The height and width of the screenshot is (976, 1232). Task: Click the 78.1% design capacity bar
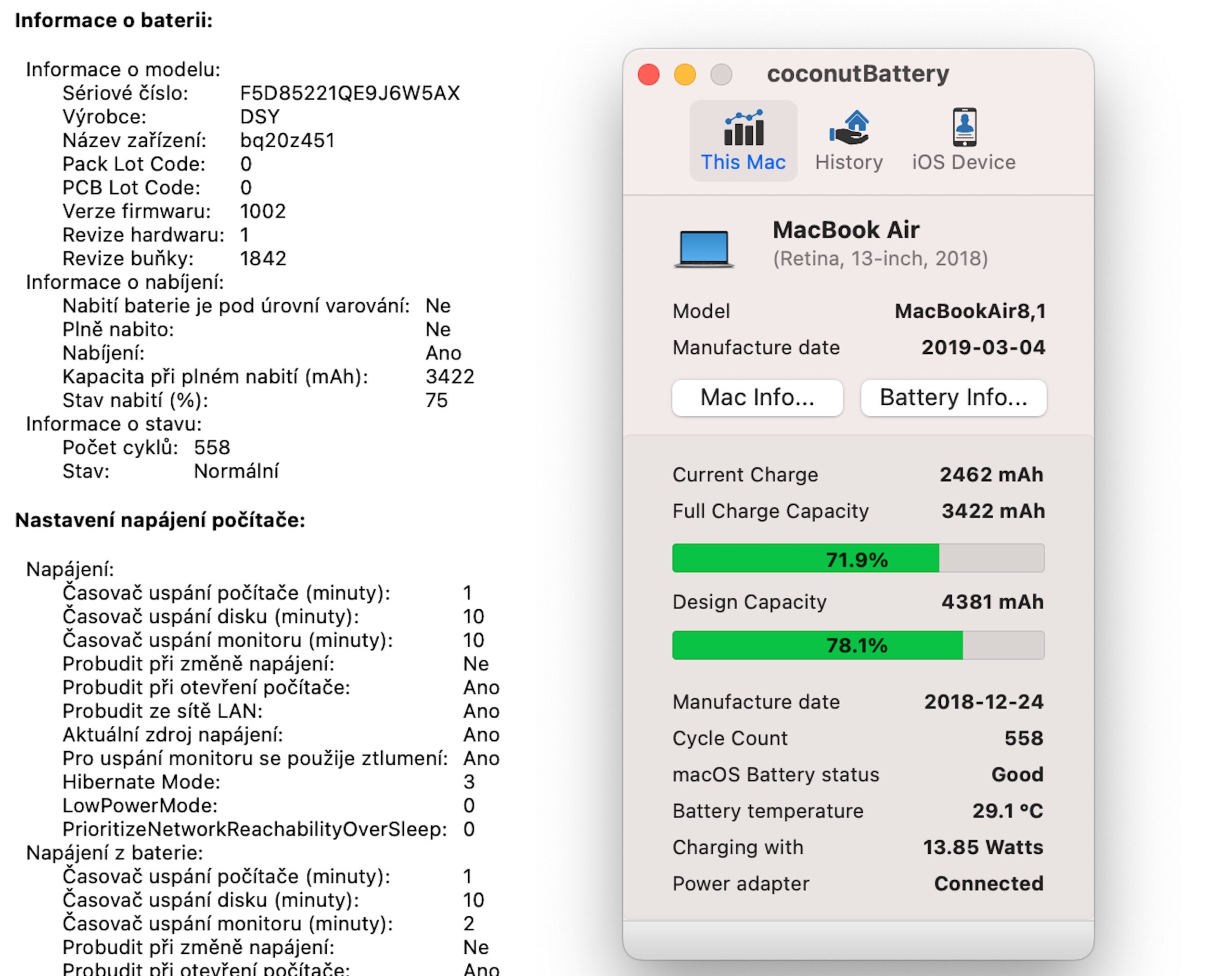coord(858,645)
